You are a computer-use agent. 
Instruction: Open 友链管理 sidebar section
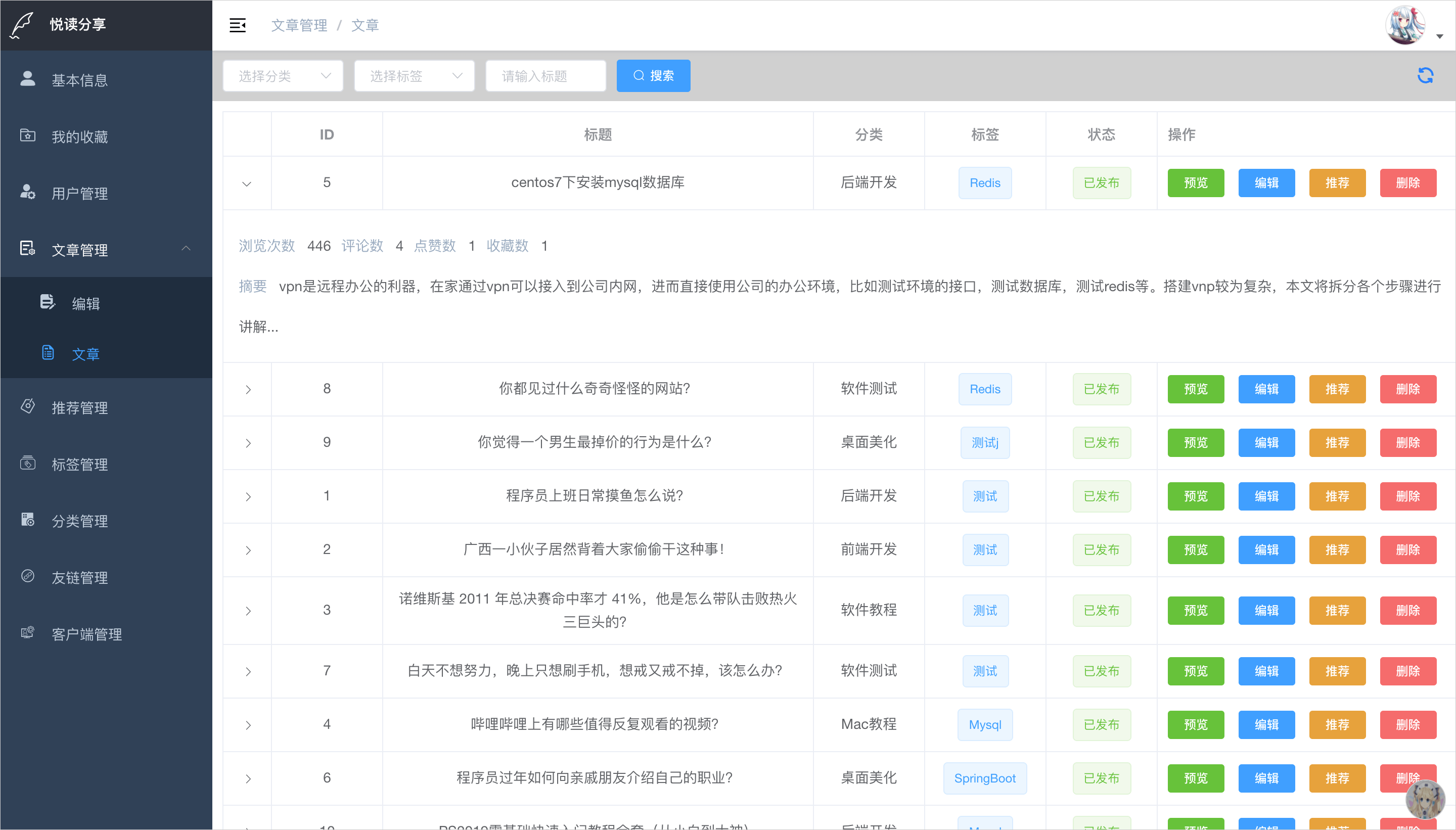(x=79, y=577)
